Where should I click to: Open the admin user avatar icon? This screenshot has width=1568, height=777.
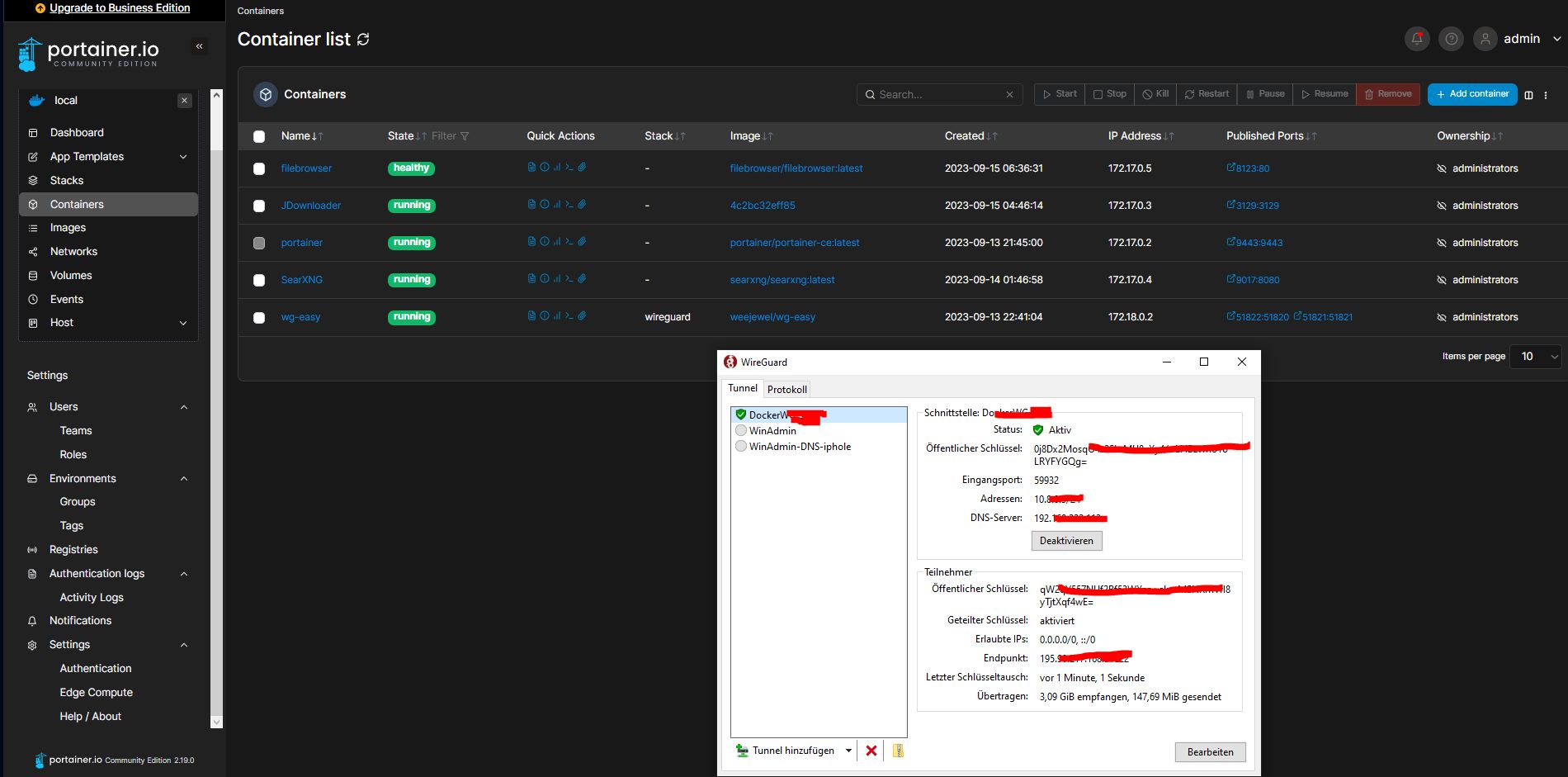pos(1485,39)
